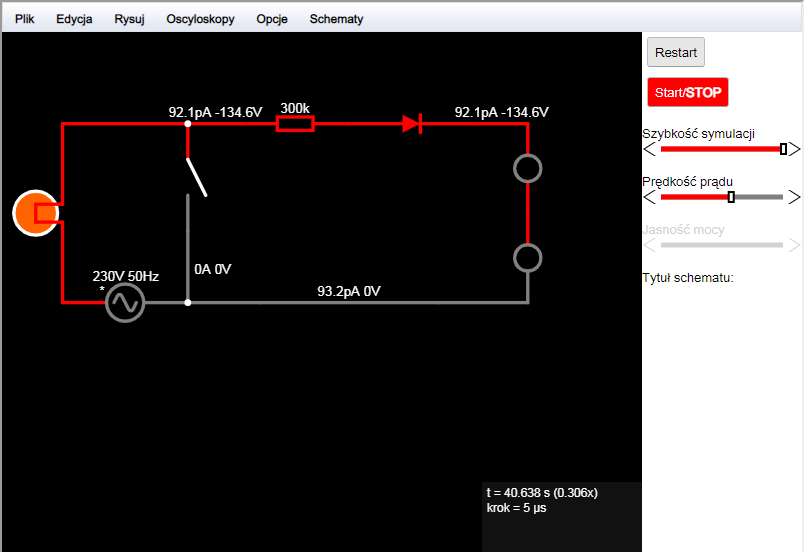Click the bottom wire junction node

[x=188, y=303]
